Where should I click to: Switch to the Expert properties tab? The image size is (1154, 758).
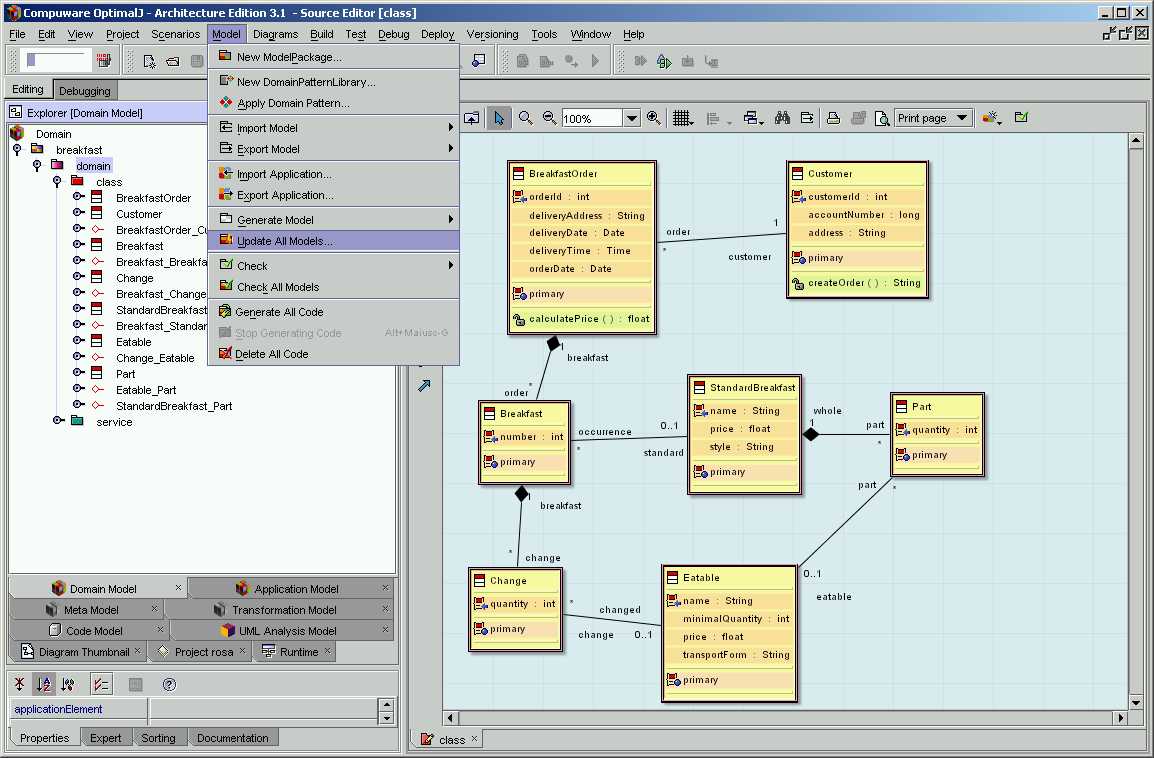[105, 737]
